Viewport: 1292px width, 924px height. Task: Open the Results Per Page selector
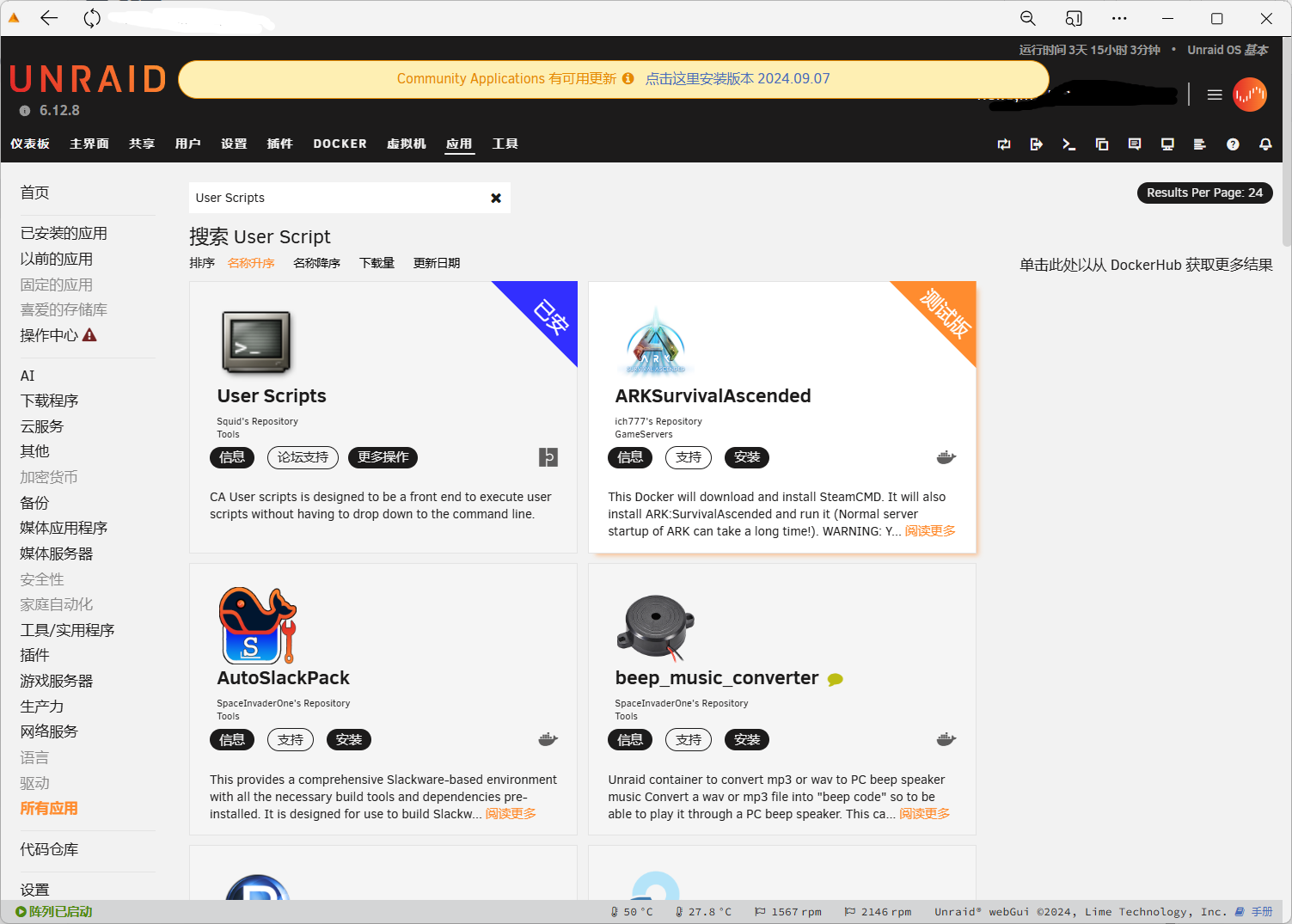pyautogui.click(x=1203, y=193)
